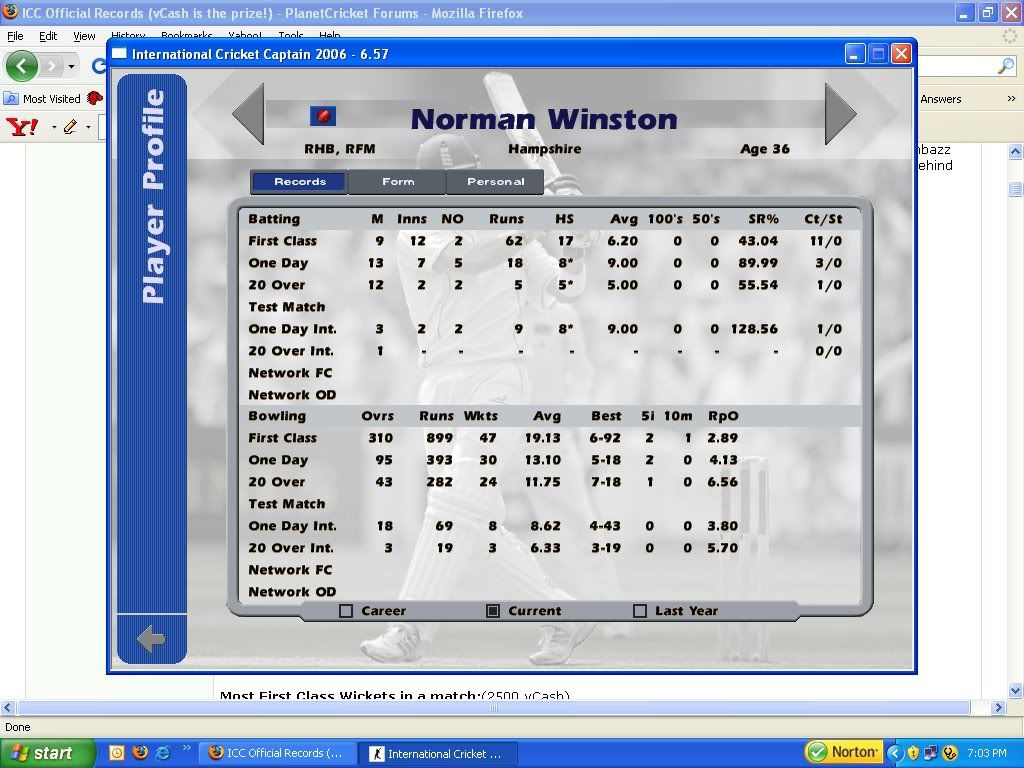Click the back arrow in Player Profile sidebar

point(152,639)
